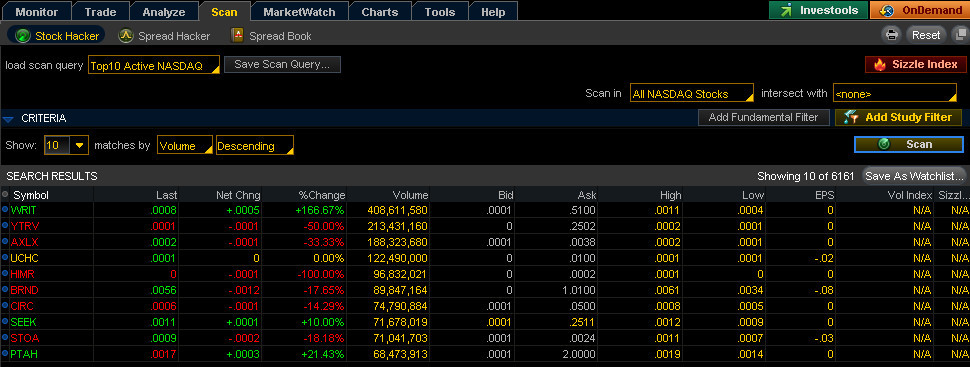Click the printer icon
Screen dimensions: 970x367
[892, 35]
